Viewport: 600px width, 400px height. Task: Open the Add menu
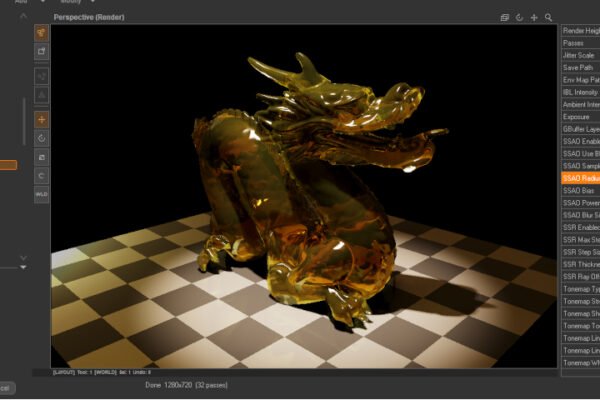tap(21, 2)
